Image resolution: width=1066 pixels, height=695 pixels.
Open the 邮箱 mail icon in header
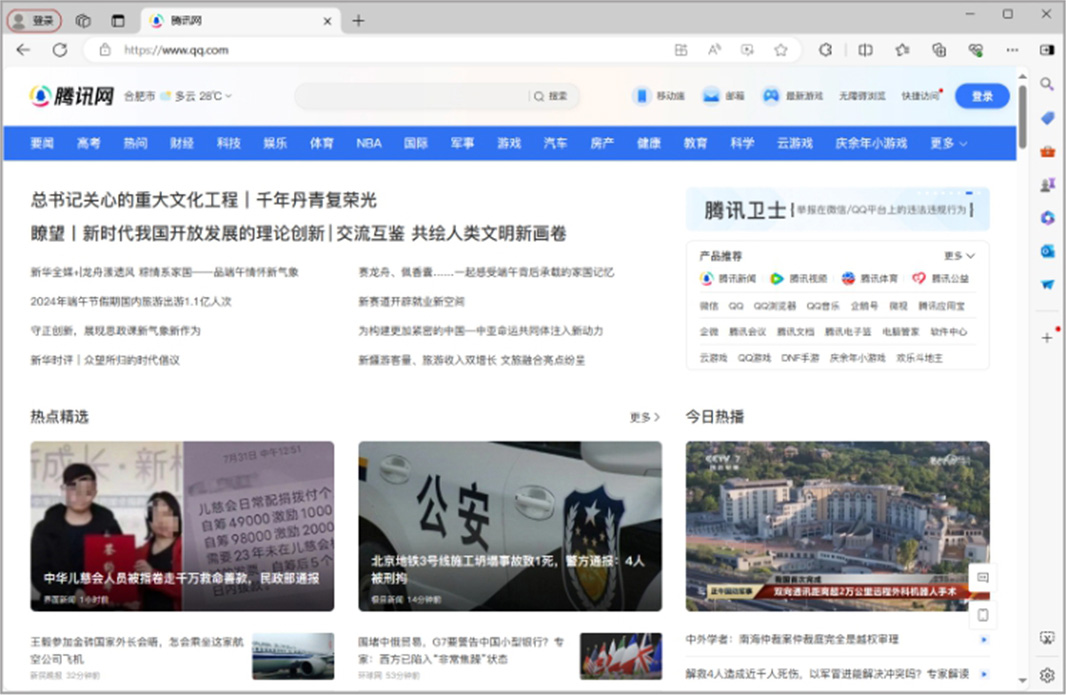(711, 96)
